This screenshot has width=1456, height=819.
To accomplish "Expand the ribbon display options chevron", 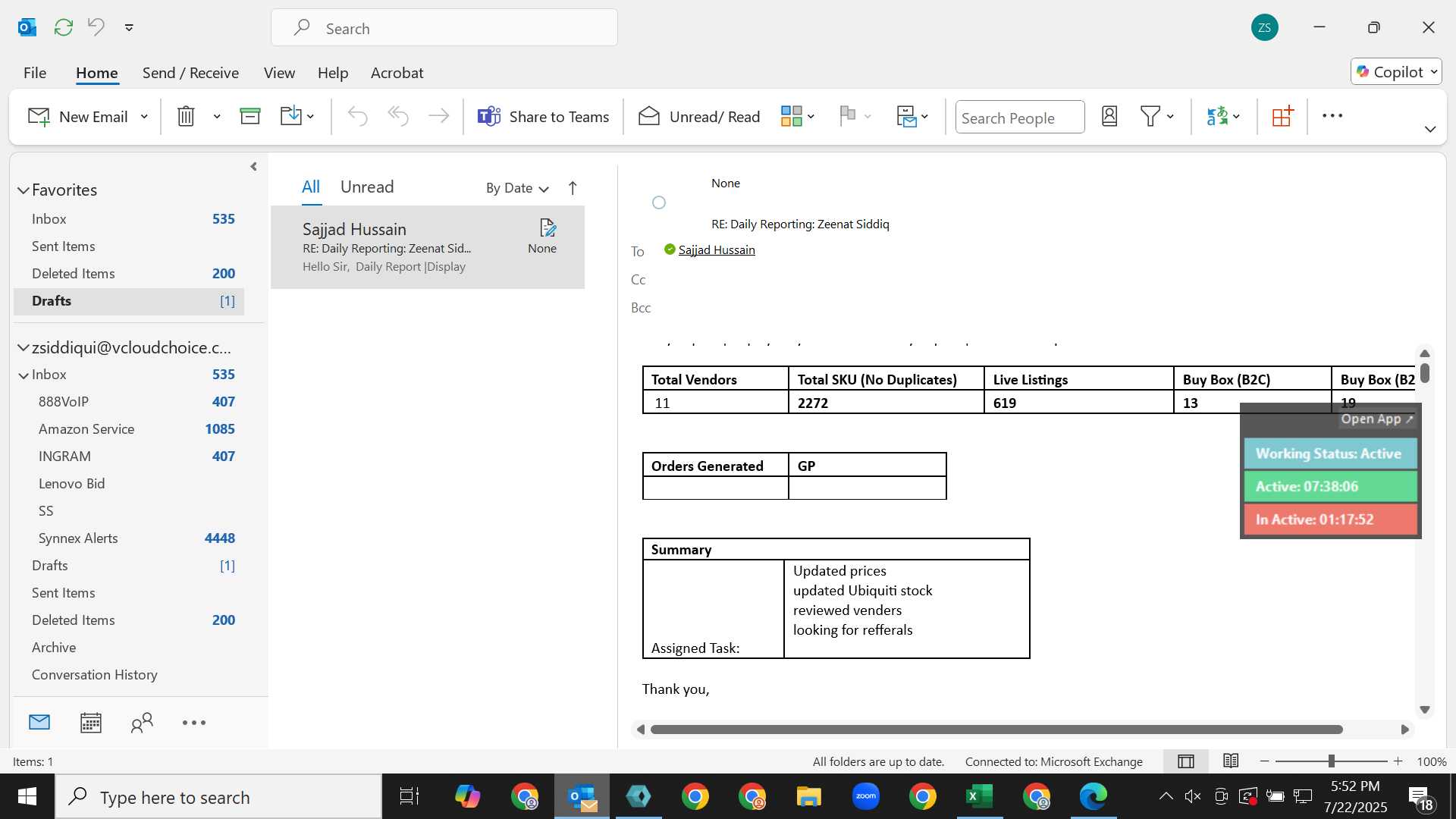I will click(x=1430, y=129).
